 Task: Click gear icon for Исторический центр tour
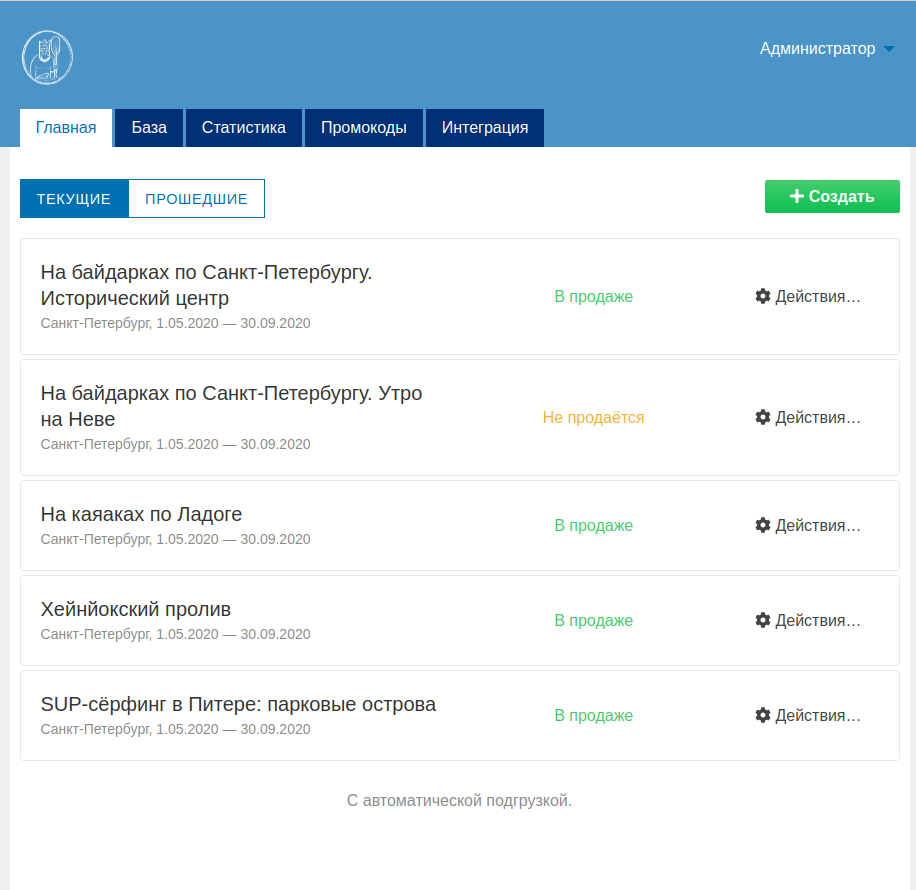click(763, 296)
